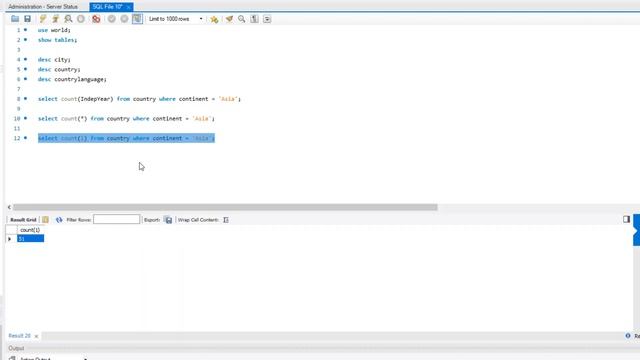Click the info icon beside the result tabs
640x360 pixels.
(628, 336)
